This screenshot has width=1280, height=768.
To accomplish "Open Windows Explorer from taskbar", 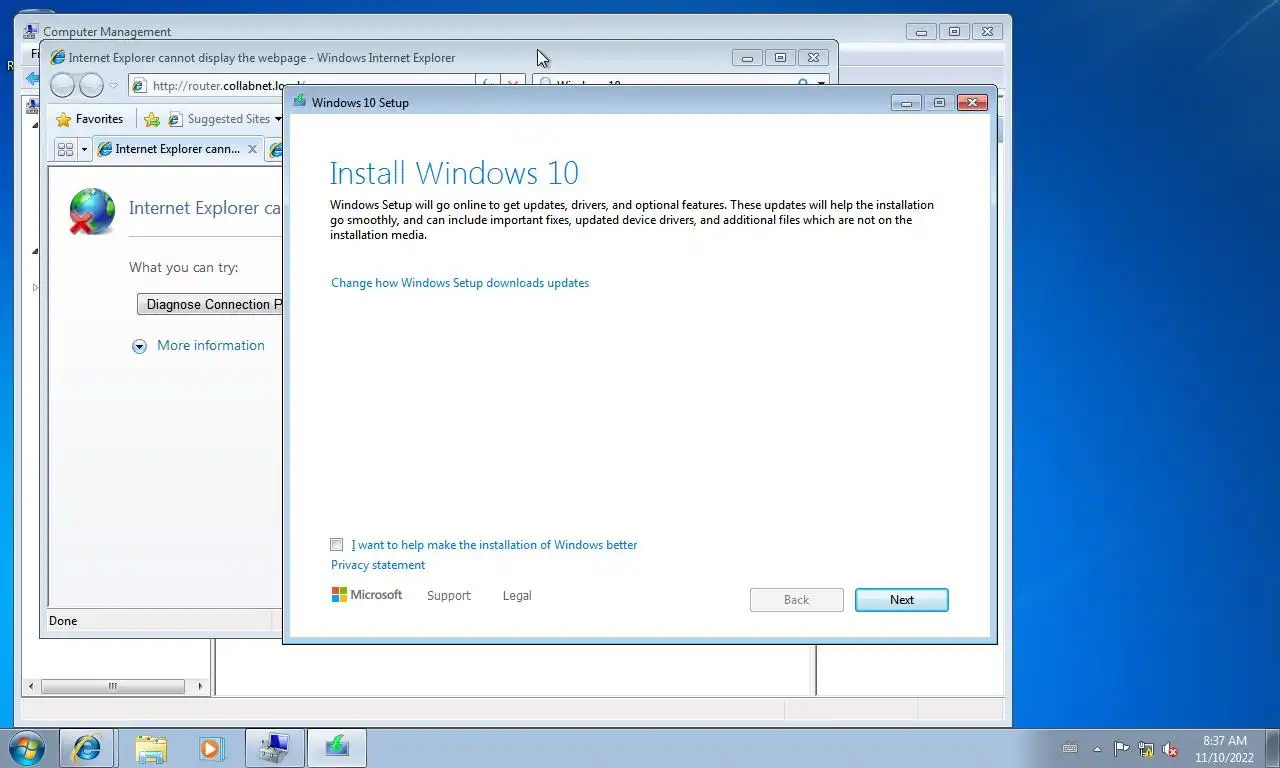I will 151,747.
